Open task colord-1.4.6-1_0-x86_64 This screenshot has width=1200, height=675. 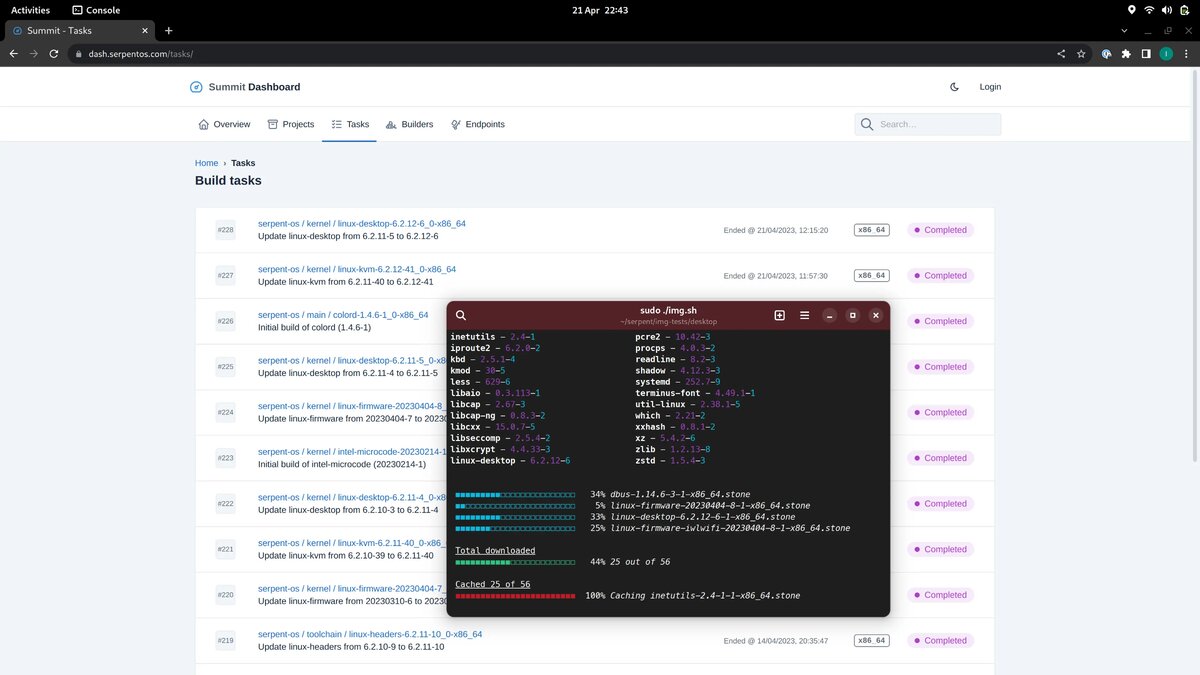coord(343,315)
